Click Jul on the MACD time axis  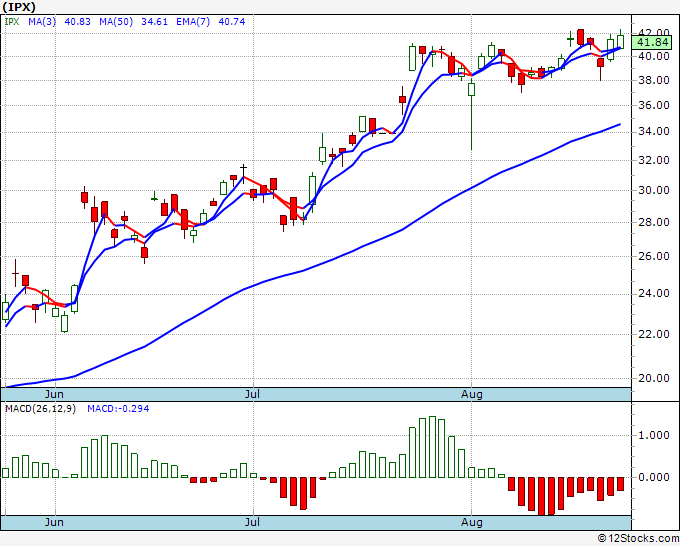[x=252, y=522]
